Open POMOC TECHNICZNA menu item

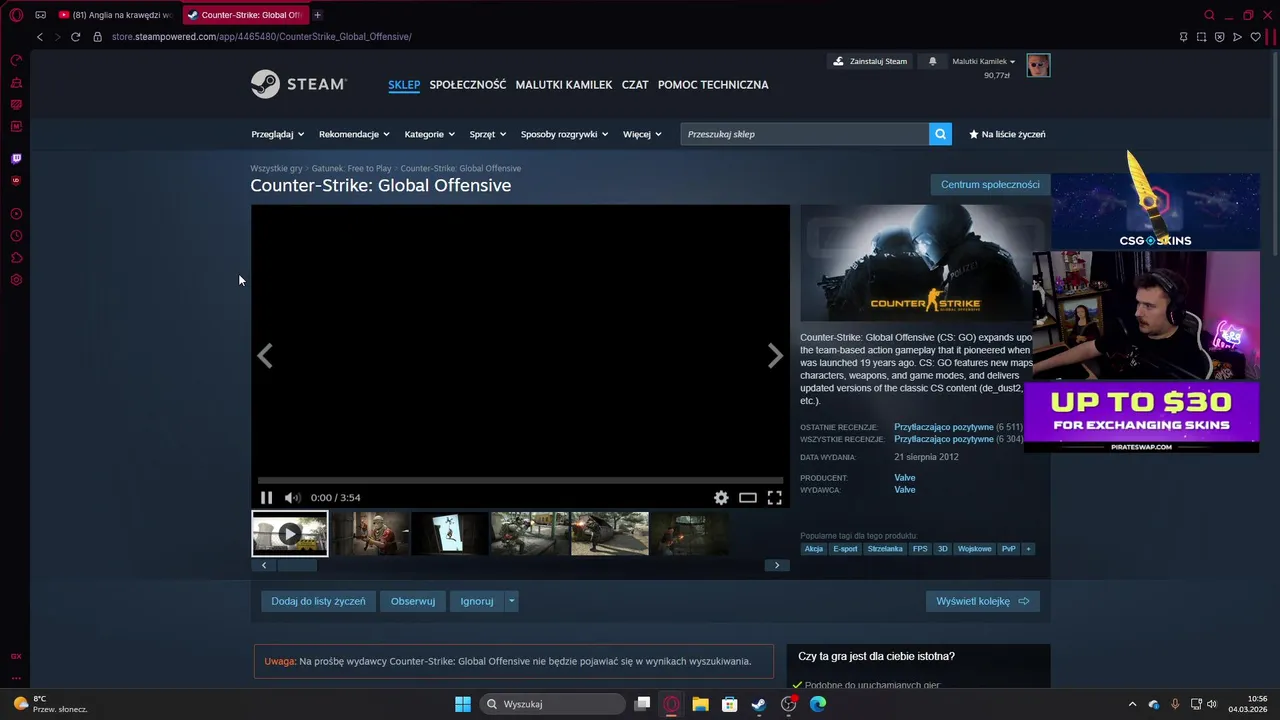coord(713,85)
